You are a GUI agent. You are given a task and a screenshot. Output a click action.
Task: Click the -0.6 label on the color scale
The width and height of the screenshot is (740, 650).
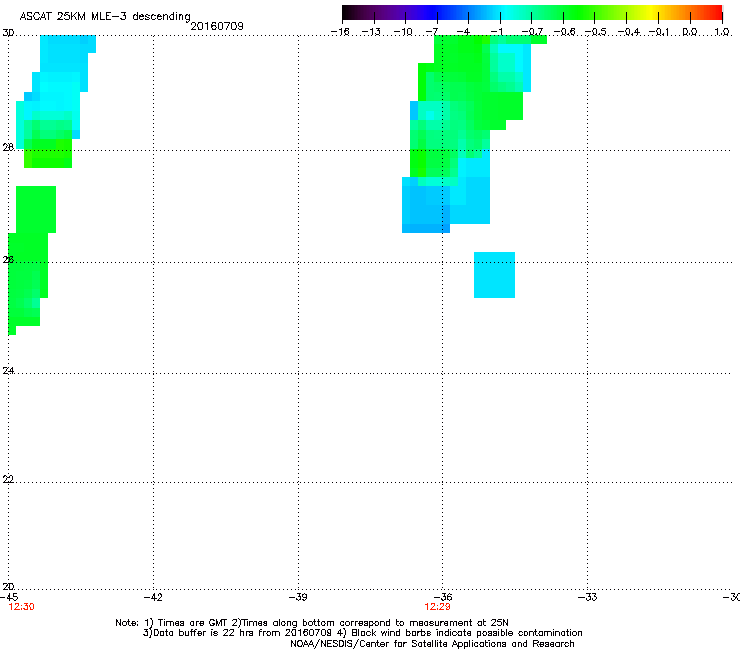pos(564,32)
